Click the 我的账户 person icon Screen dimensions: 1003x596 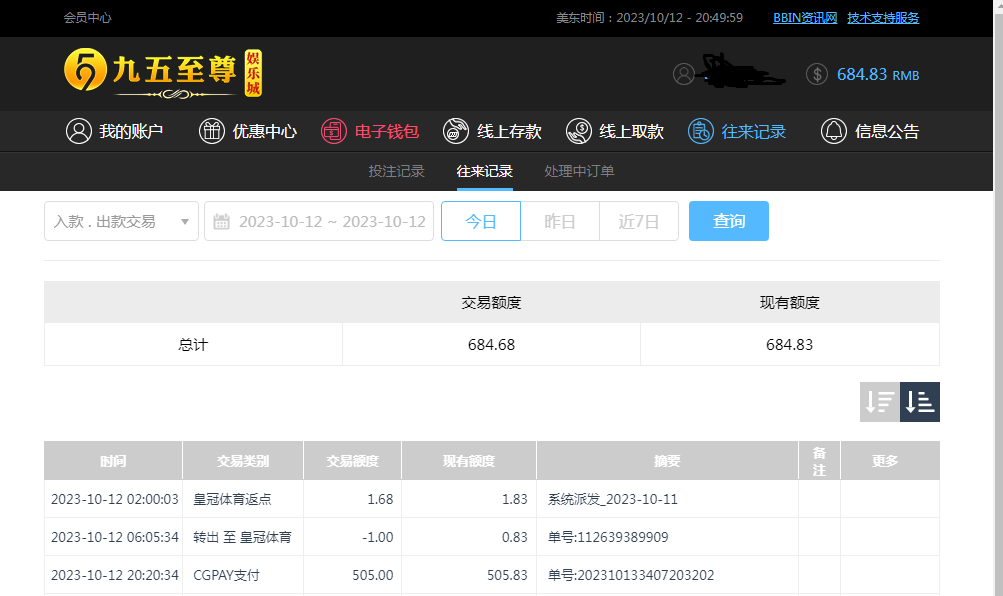79,131
